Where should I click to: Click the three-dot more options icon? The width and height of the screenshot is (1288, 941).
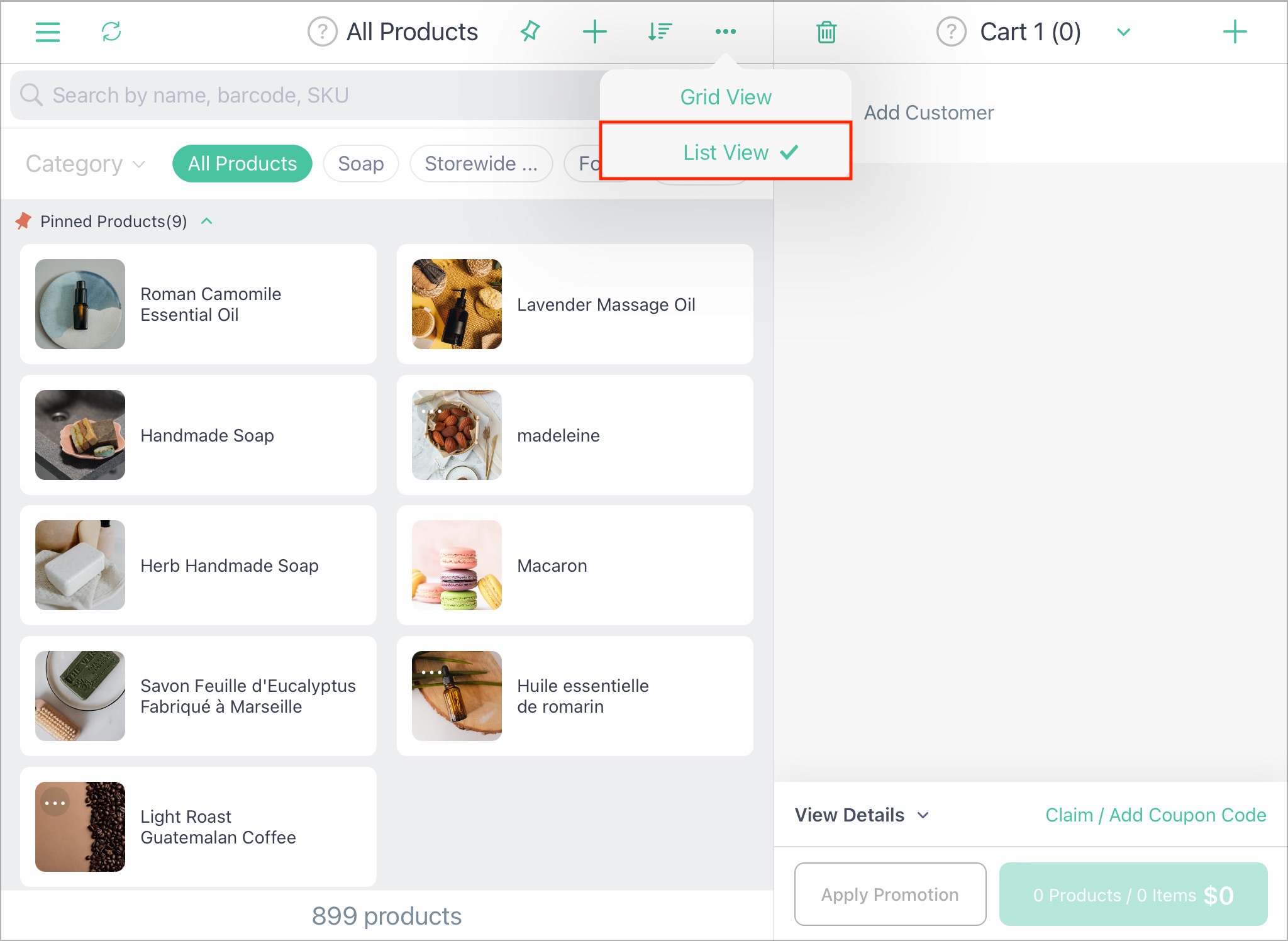(725, 31)
